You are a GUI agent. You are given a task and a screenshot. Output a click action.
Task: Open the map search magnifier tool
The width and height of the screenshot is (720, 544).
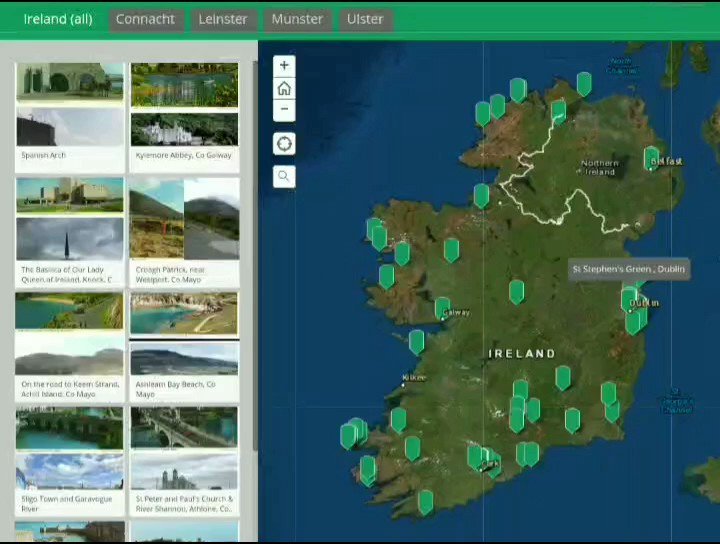coord(284,177)
